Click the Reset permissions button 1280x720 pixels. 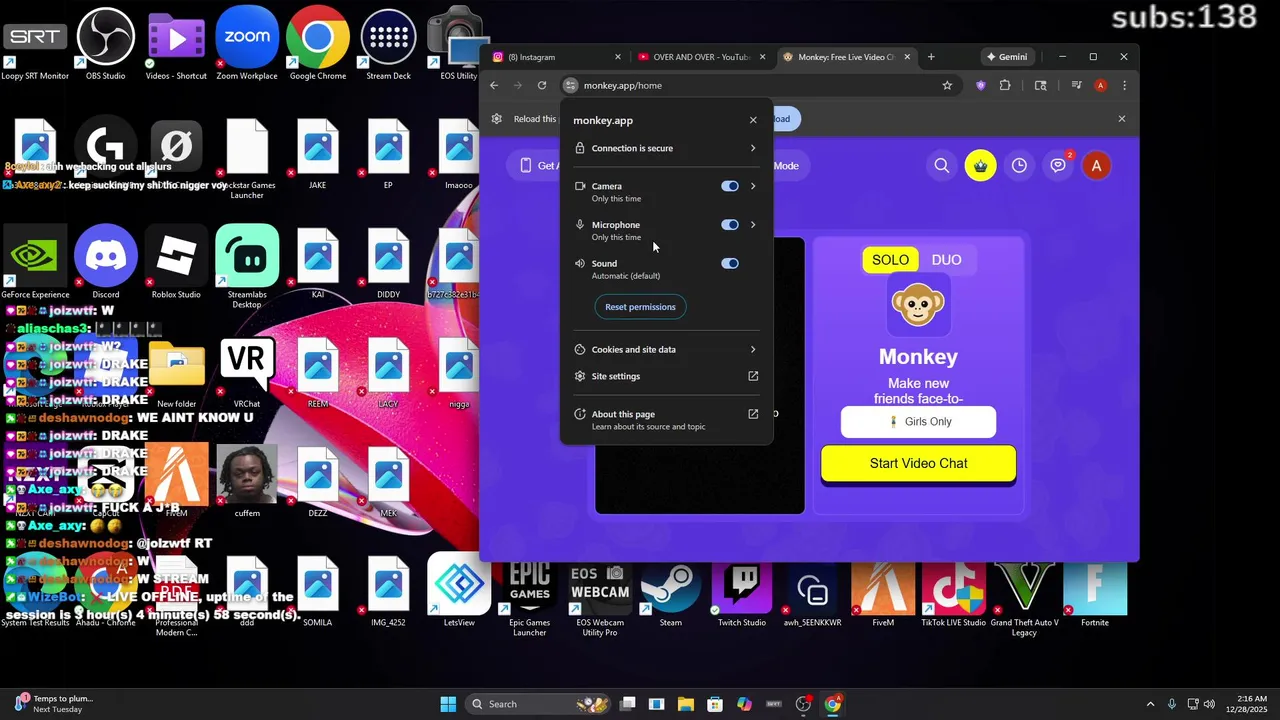pyautogui.click(x=640, y=307)
